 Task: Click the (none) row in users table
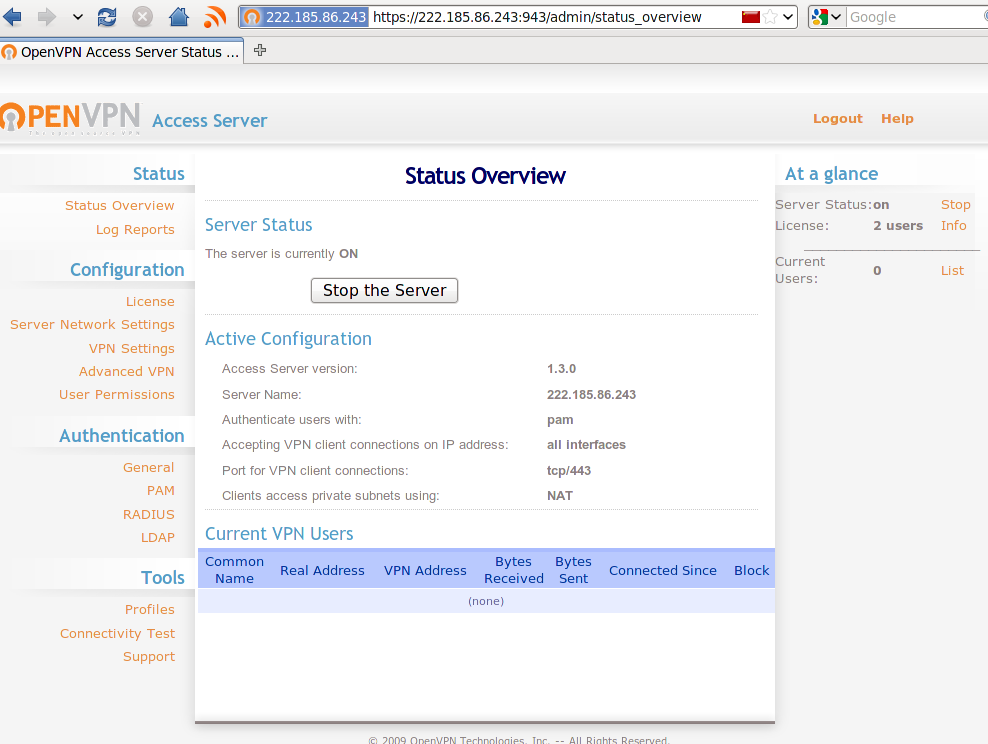[486, 601]
